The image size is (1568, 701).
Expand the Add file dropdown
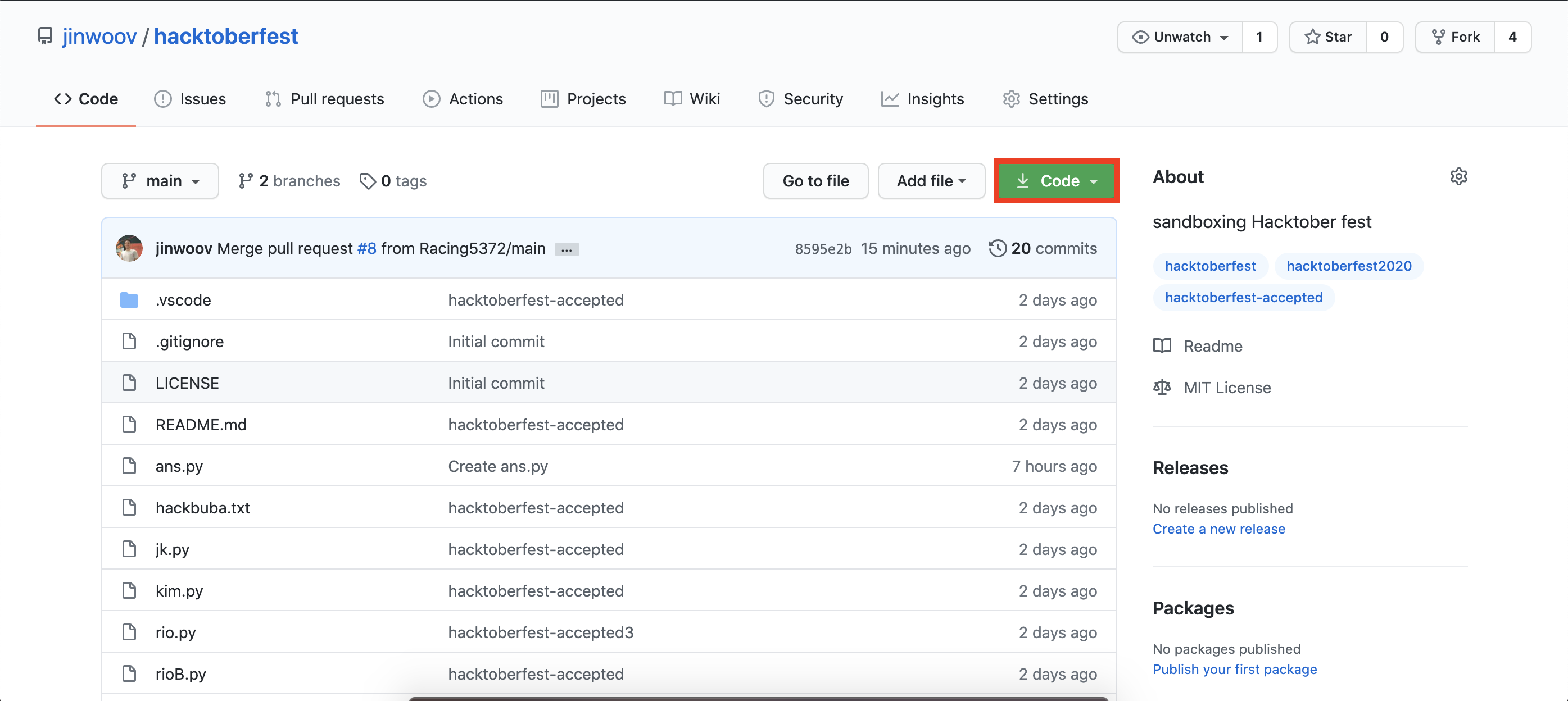931,181
